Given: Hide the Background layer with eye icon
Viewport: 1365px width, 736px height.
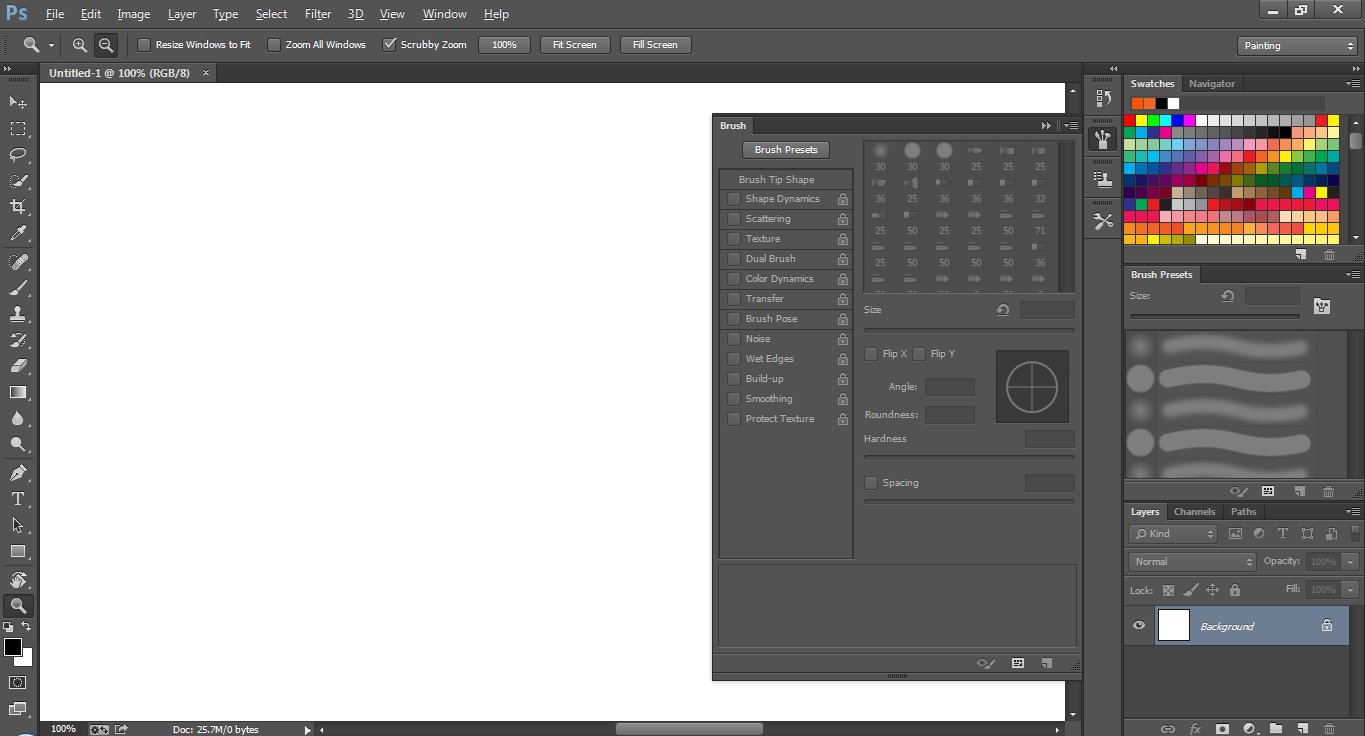Looking at the screenshot, I should click(1138, 626).
